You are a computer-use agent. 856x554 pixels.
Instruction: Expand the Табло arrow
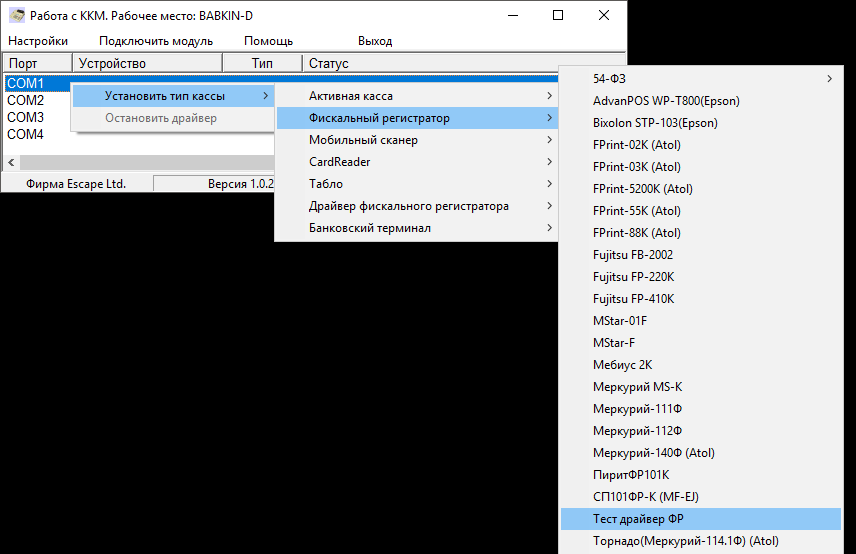[549, 184]
